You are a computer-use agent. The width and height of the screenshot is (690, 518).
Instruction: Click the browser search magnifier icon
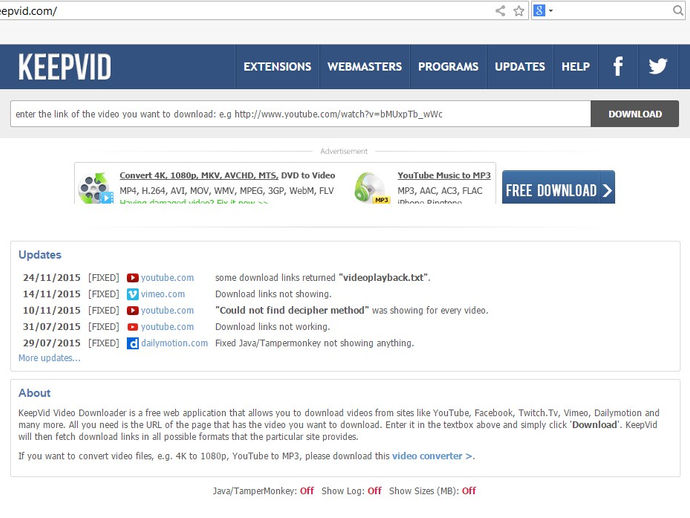coord(678,10)
